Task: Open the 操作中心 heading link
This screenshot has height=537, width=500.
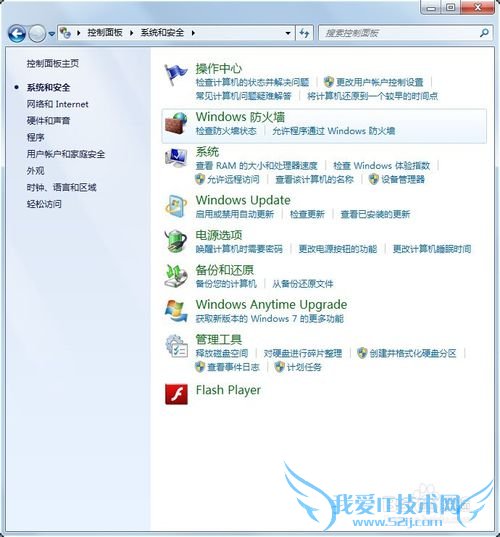Action: (218, 68)
